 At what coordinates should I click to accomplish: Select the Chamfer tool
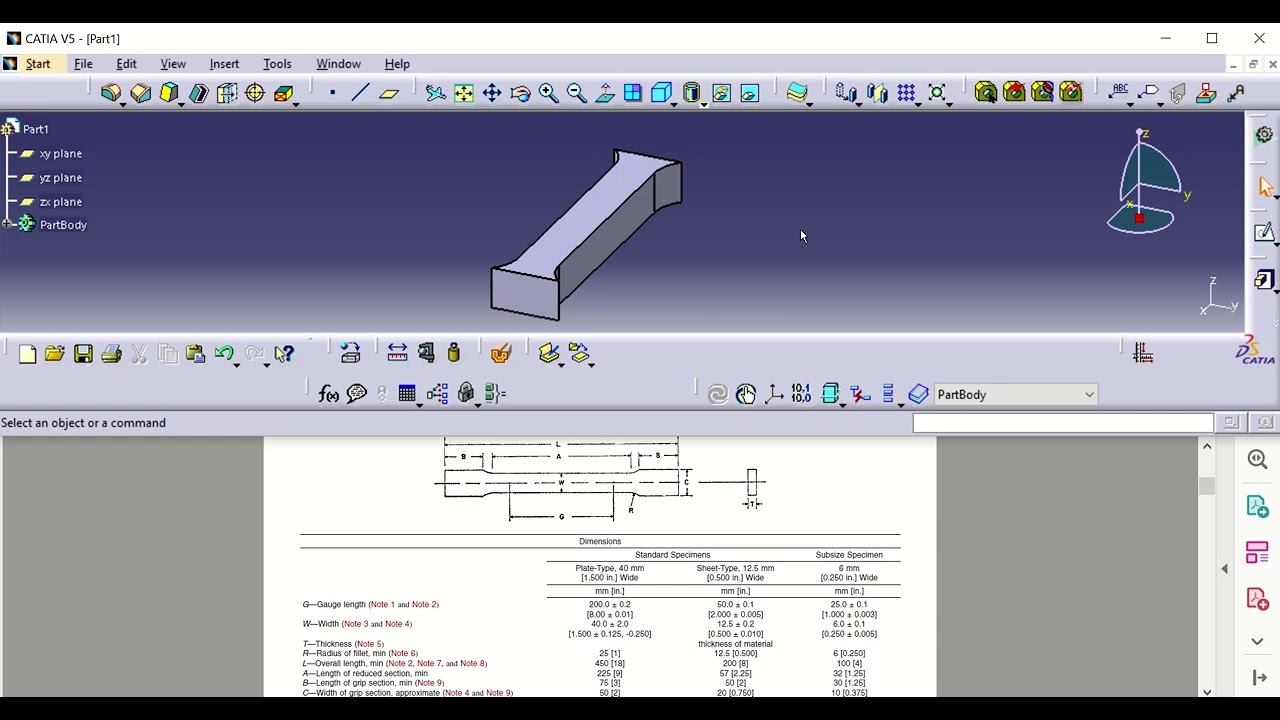140,93
